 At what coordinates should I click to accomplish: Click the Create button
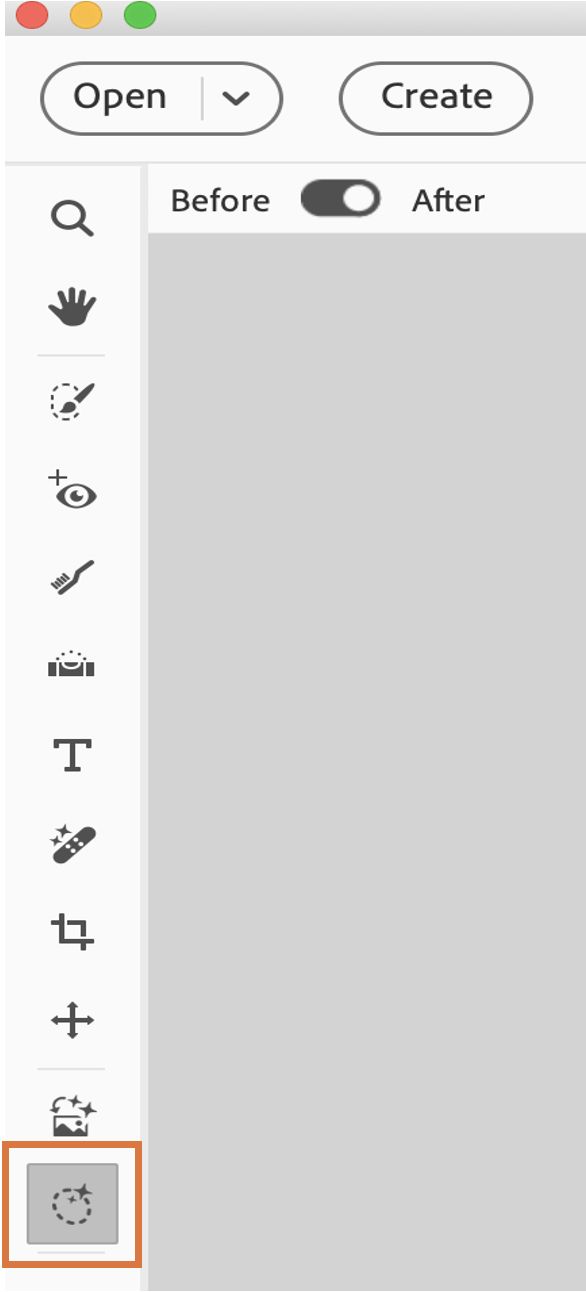click(x=436, y=97)
